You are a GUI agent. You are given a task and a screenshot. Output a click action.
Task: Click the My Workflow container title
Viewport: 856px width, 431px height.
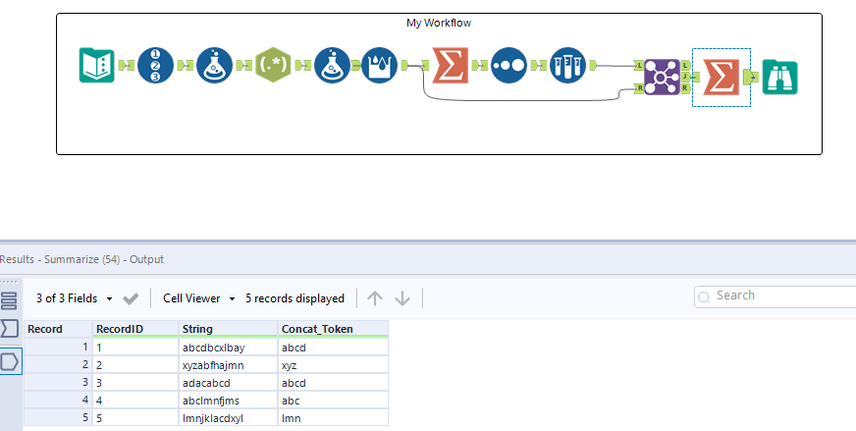[438, 23]
